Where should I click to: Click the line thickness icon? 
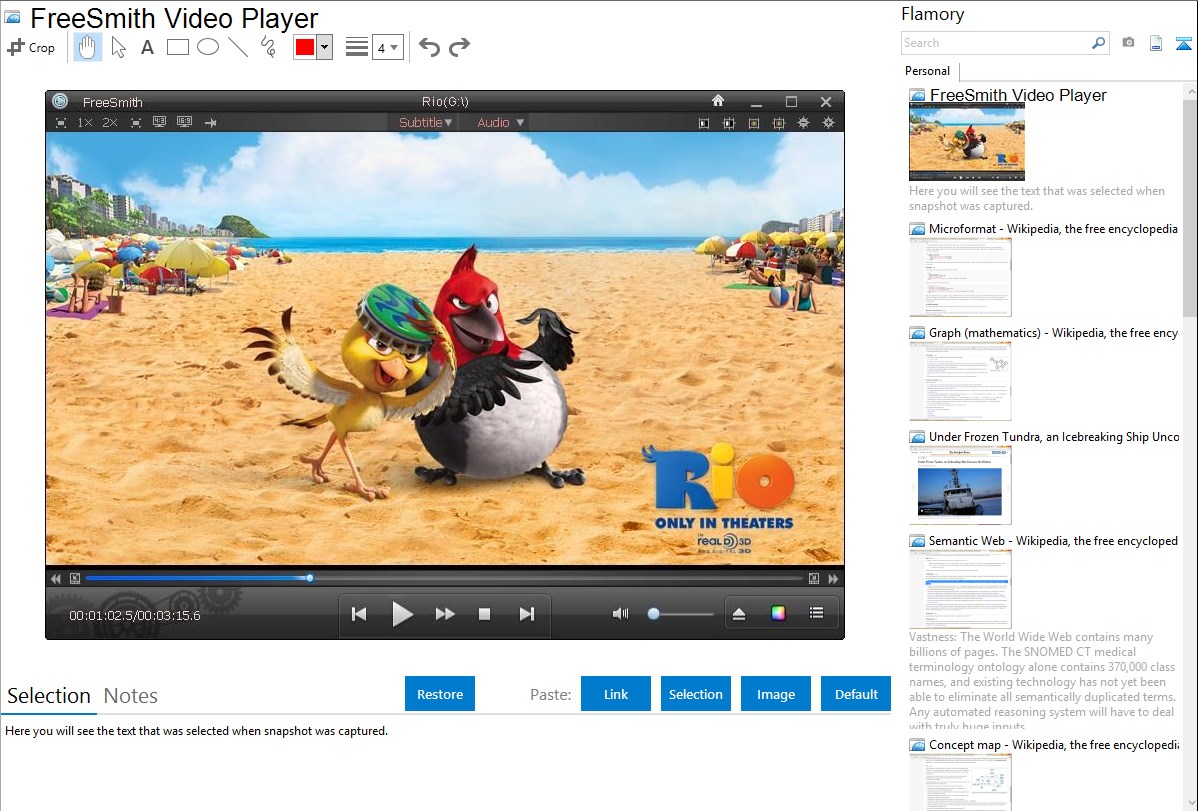click(357, 47)
